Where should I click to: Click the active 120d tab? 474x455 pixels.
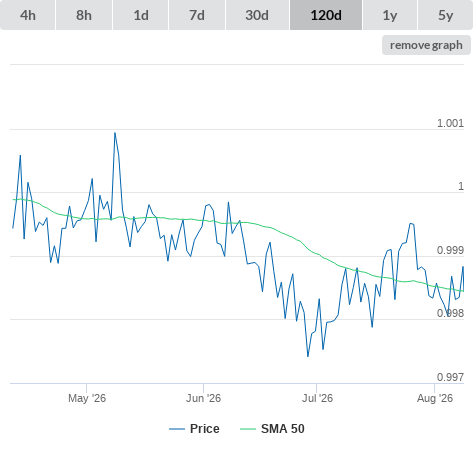click(326, 15)
